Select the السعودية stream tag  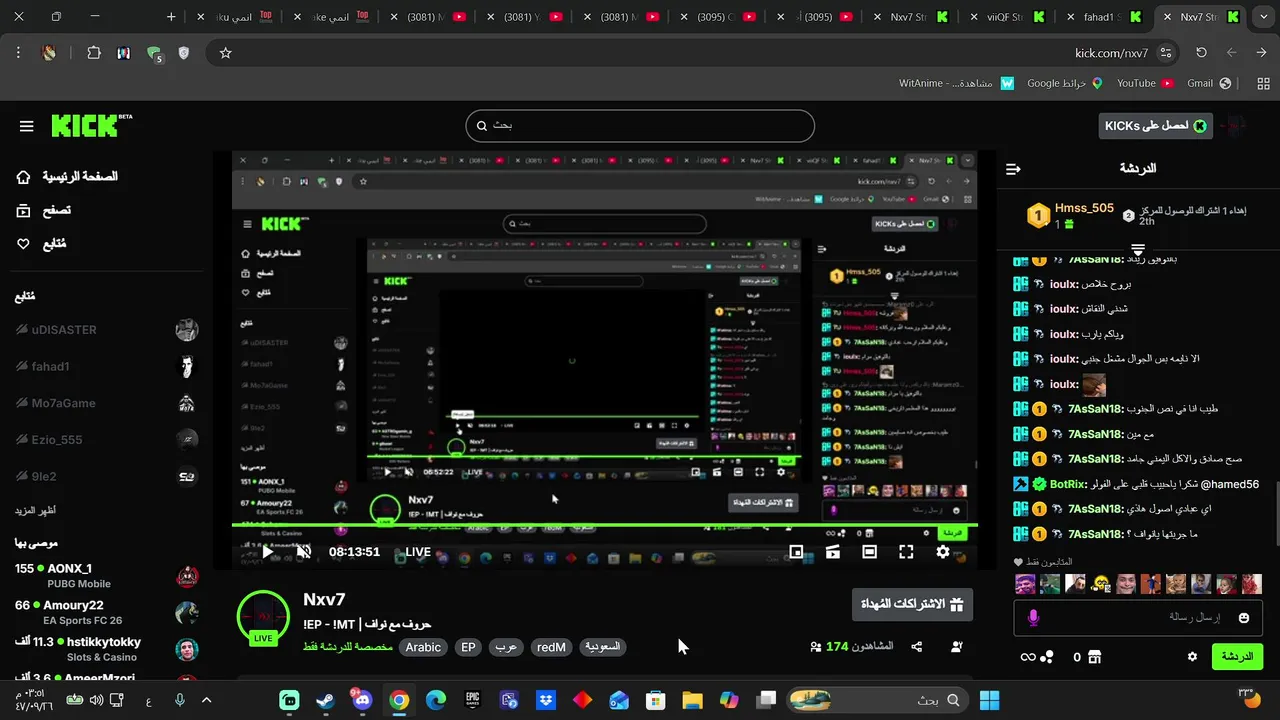tap(602, 647)
